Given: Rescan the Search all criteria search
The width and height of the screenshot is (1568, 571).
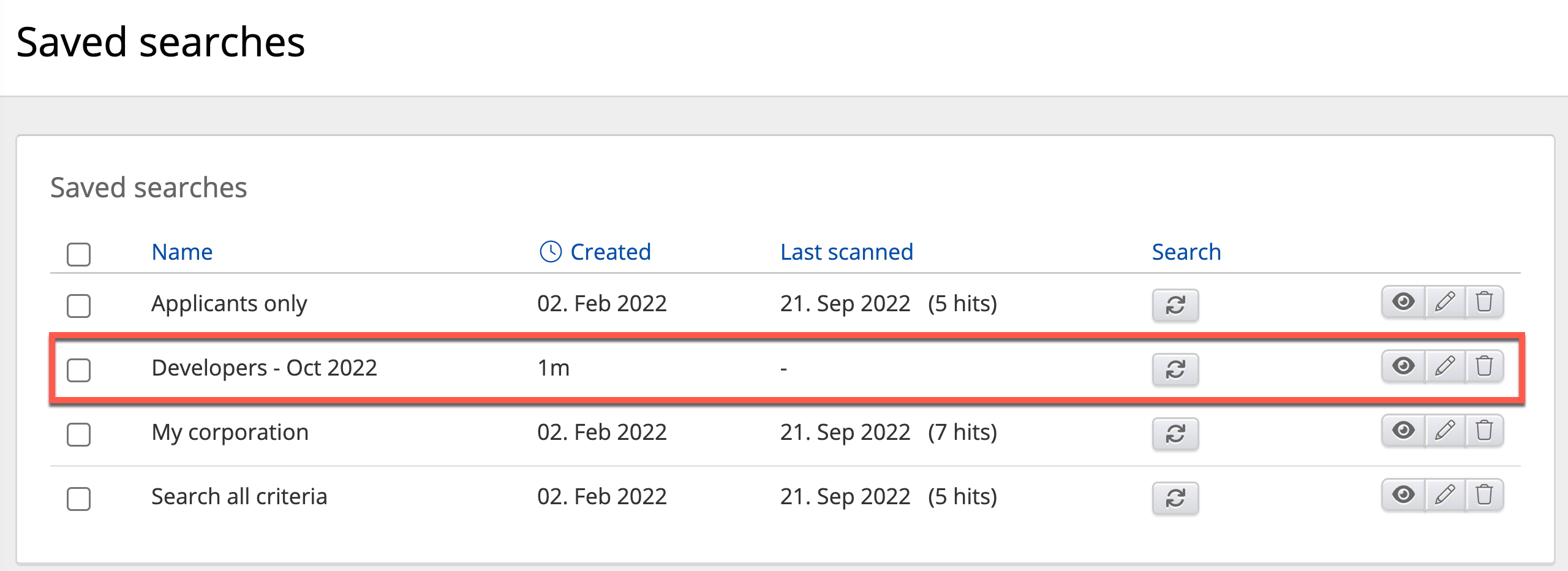Looking at the screenshot, I should [x=1175, y=497].
